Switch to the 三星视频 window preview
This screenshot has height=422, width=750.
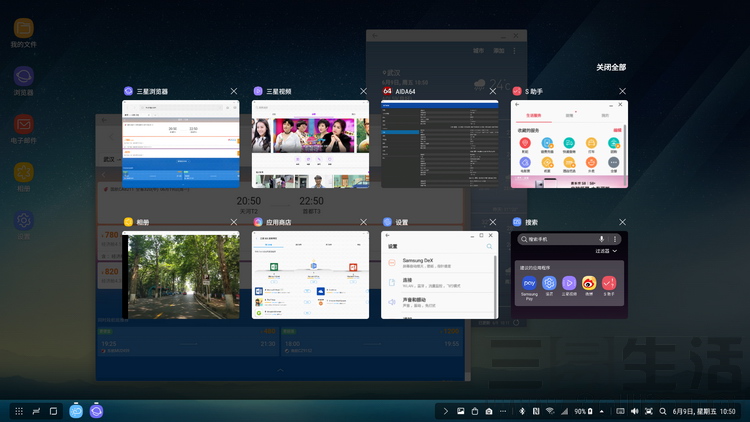coord(310,143)
